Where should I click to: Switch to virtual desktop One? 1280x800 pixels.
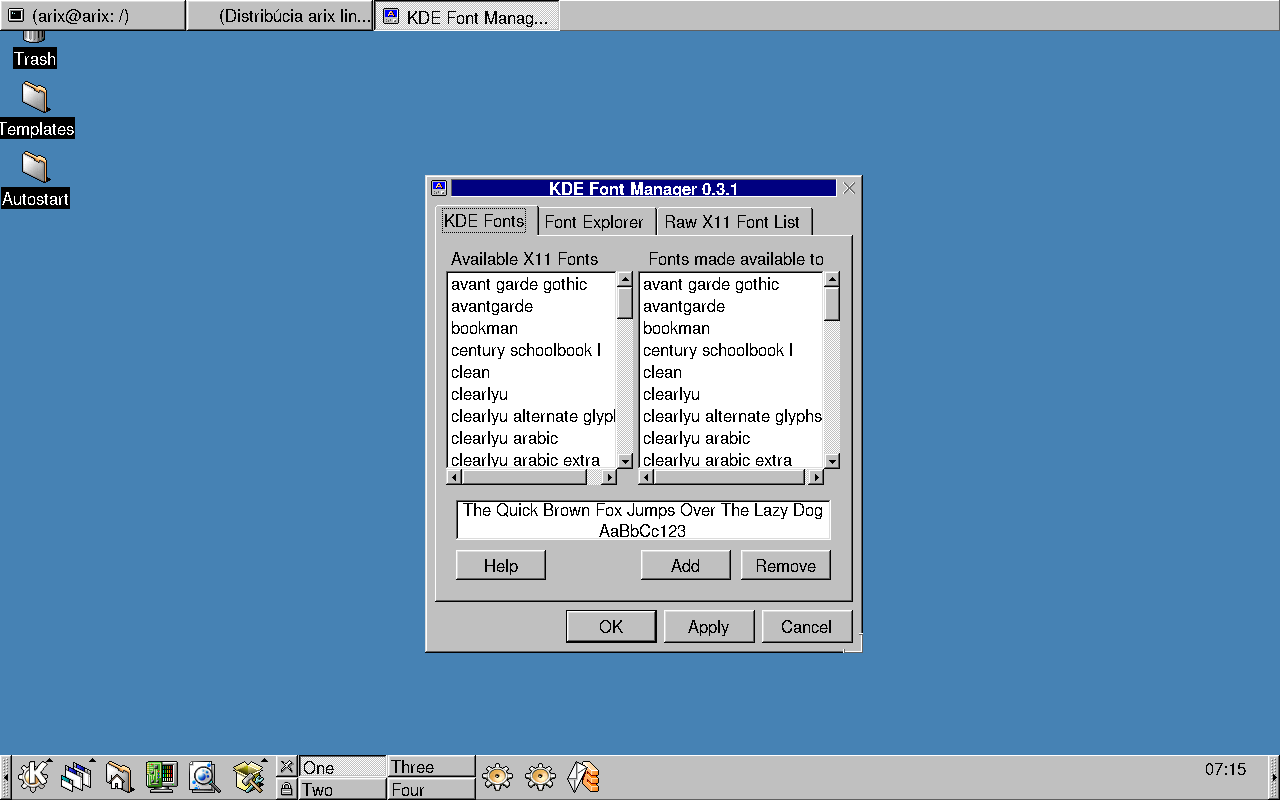click(x=342, y=767)
